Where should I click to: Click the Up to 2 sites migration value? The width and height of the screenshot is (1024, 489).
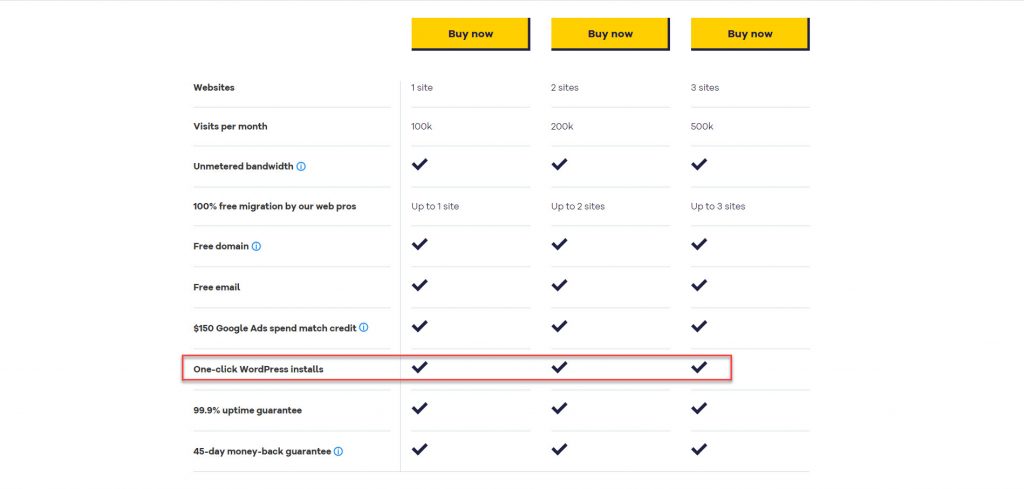tap(578, 206)
